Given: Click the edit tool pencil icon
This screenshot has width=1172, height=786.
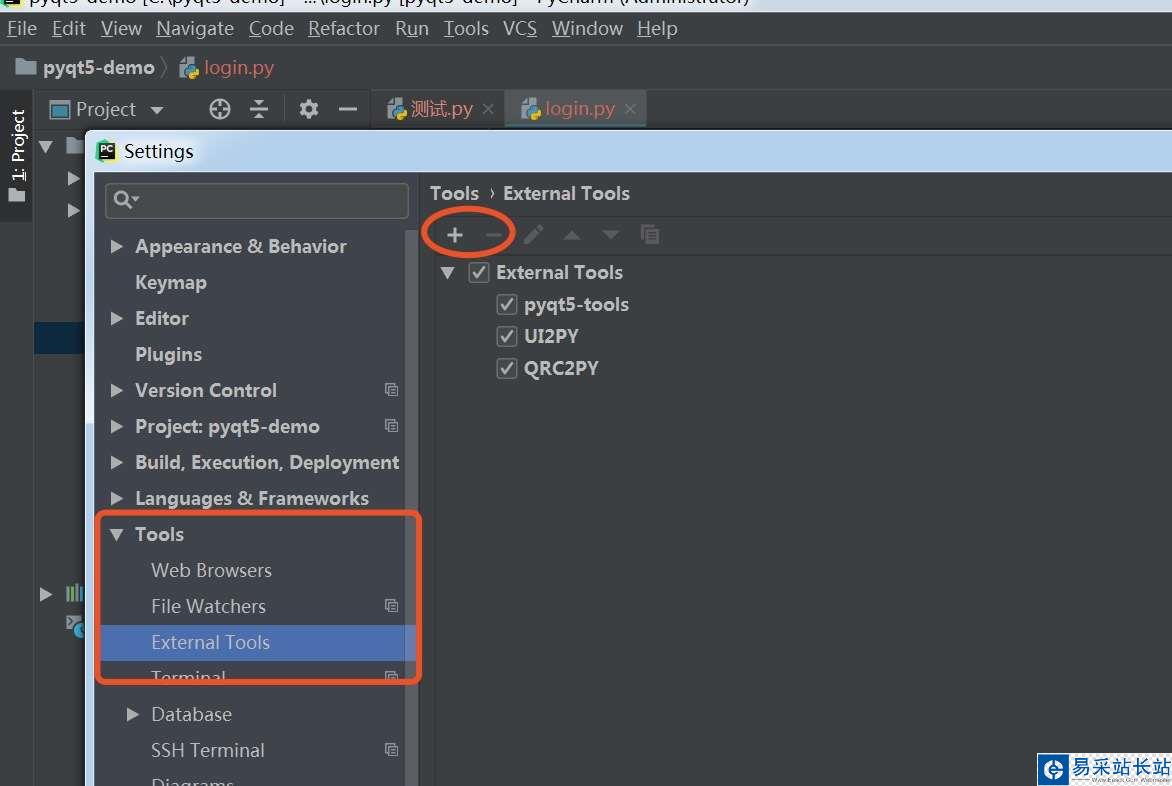Looking at the screenshot, I should tap(533, 235).
